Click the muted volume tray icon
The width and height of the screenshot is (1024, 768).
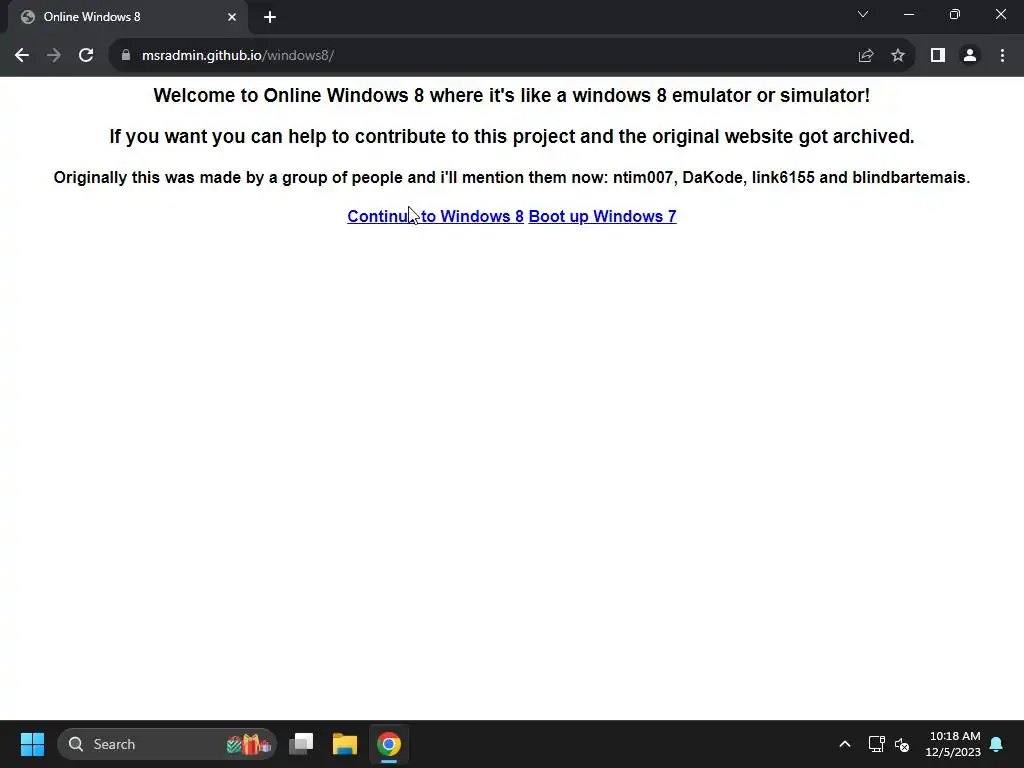point(902,744)
